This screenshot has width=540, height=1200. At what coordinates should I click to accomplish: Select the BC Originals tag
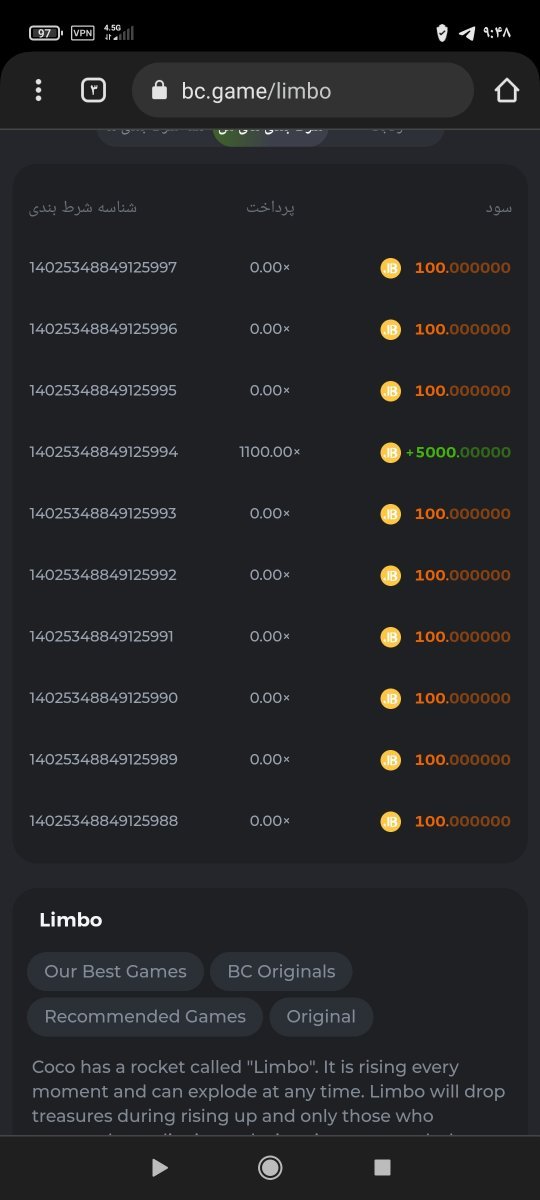(281, 971)
